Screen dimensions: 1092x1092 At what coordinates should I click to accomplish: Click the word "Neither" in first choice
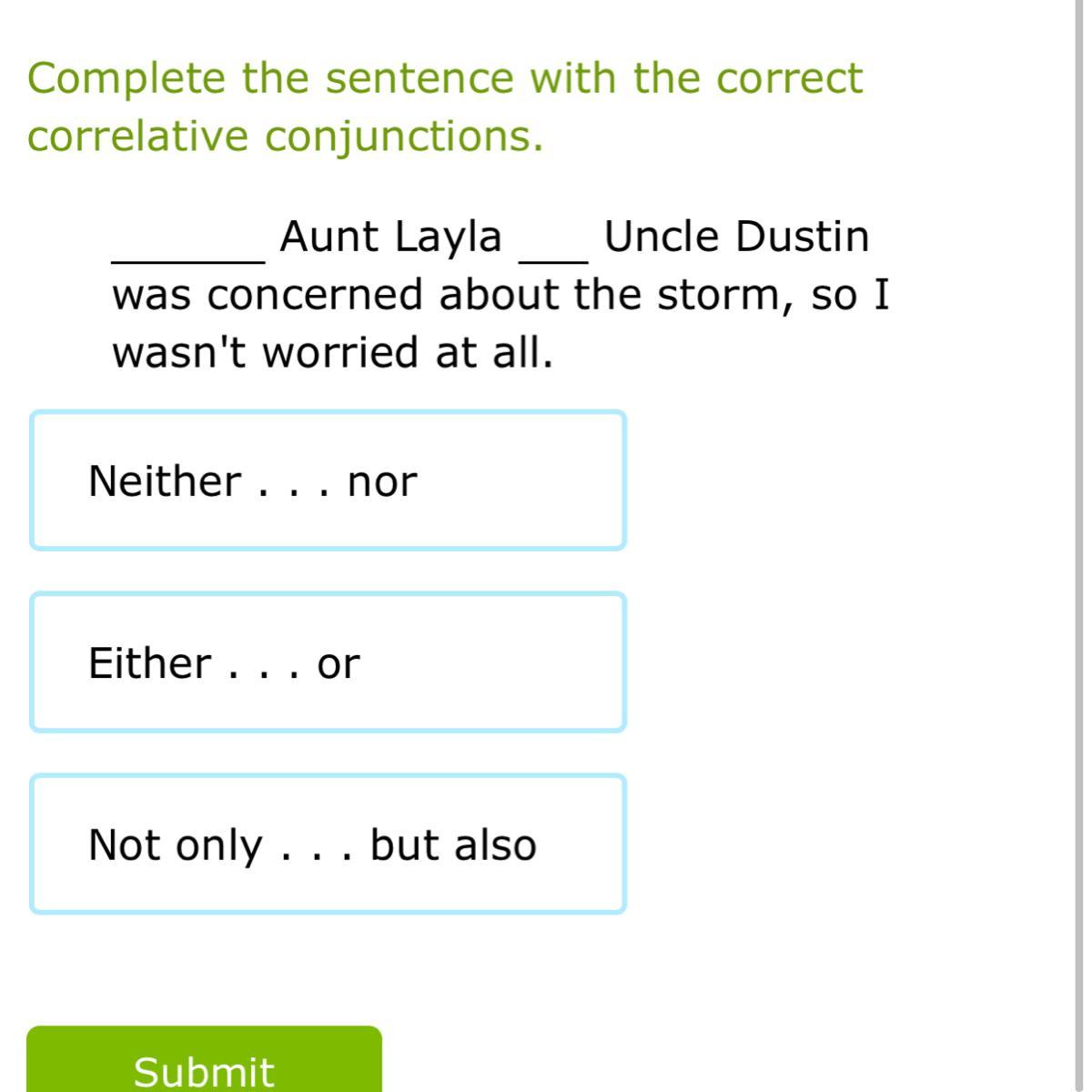[x=165, y=480]
